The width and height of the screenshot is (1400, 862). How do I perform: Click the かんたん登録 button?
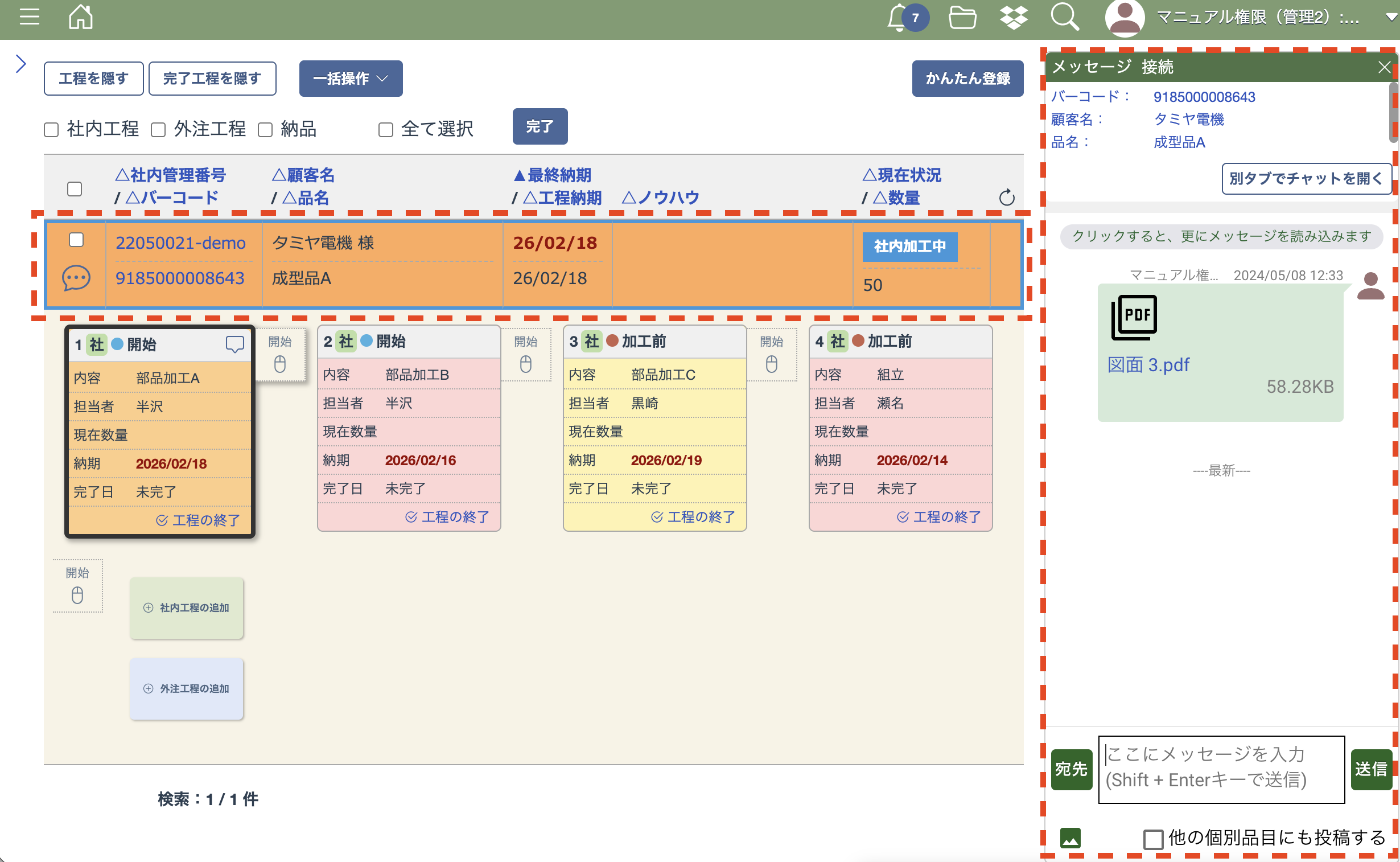(x=967, y=78)
